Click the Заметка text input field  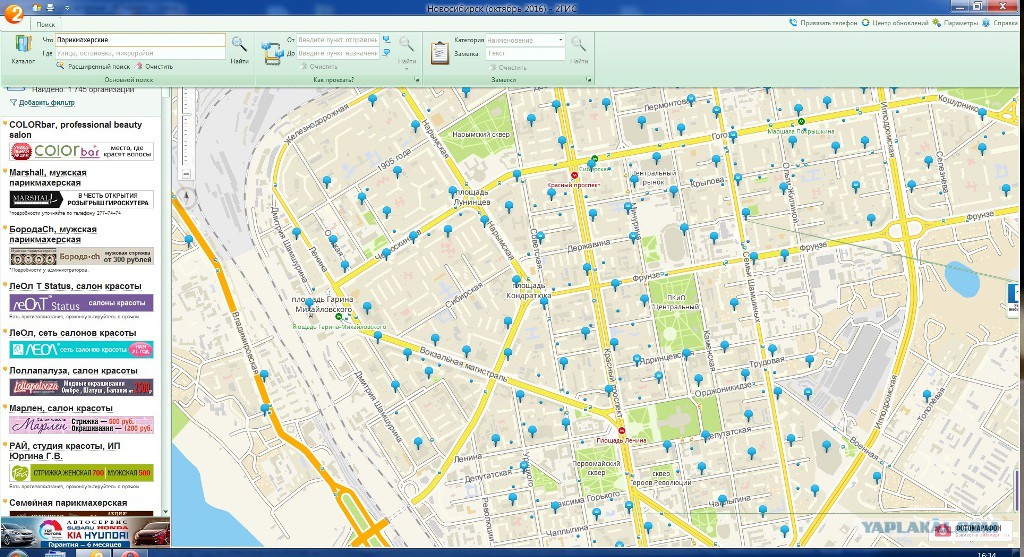pos(525,54)
